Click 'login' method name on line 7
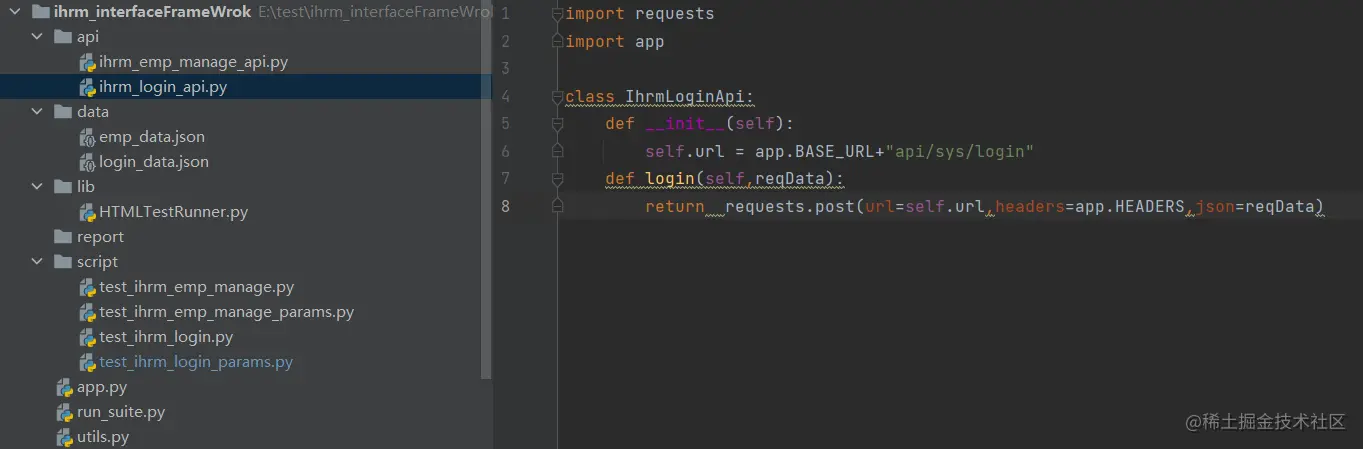The height and width of the screenshot is (449, 1363). pyautogui.click(x=670, y=179)
